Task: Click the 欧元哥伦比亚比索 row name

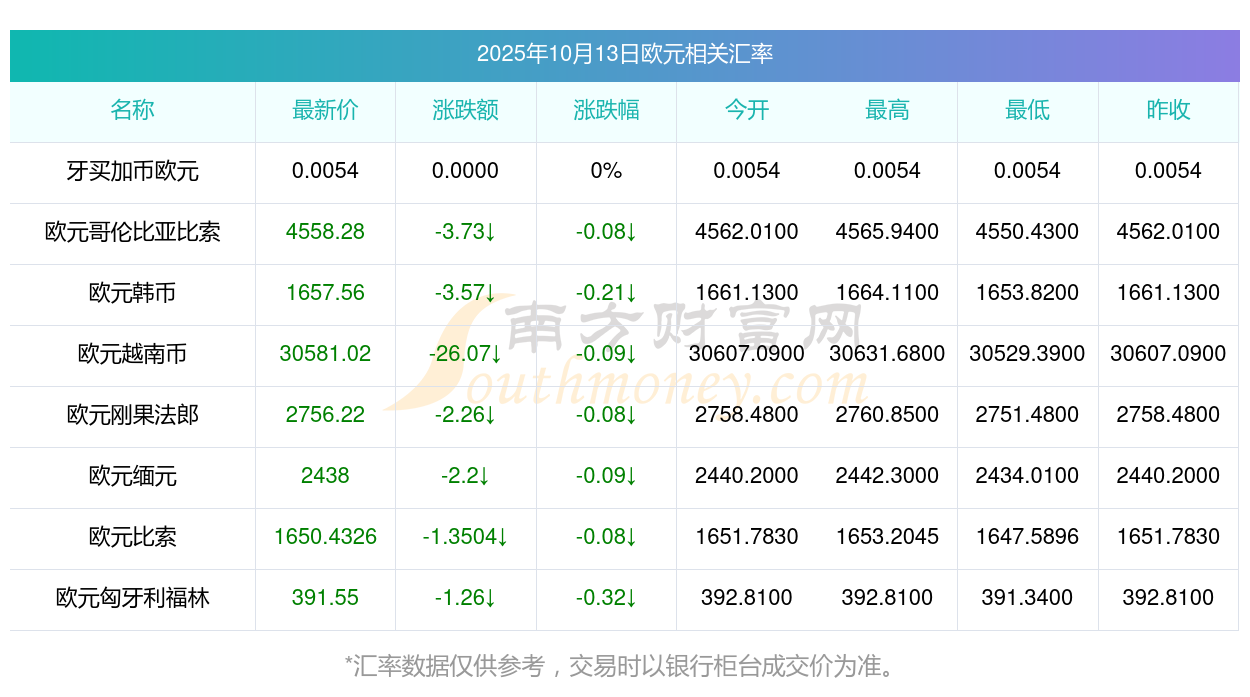Action: click(132, 232)
